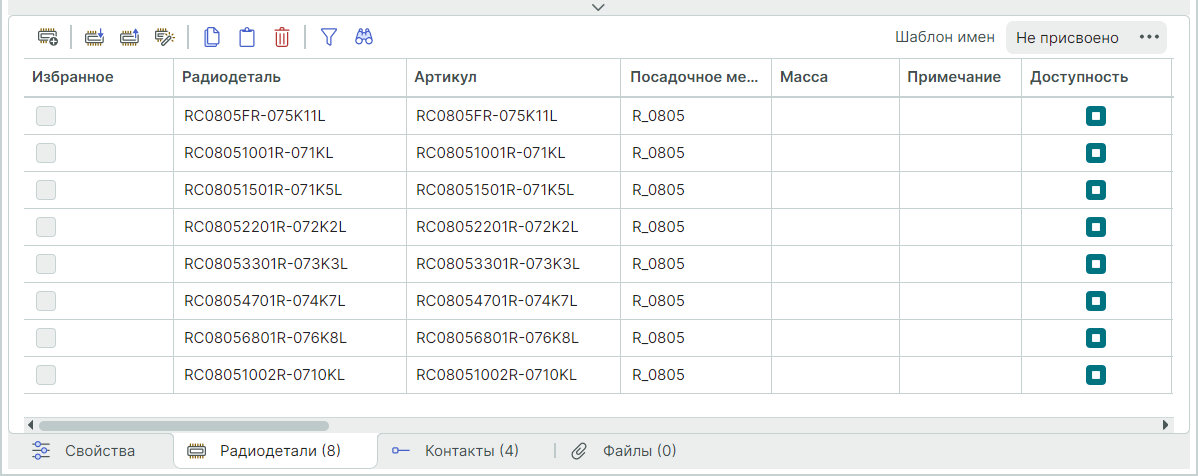Paste from the clipboard icon
Viewport: 1198px width, 476px height.
247,37
